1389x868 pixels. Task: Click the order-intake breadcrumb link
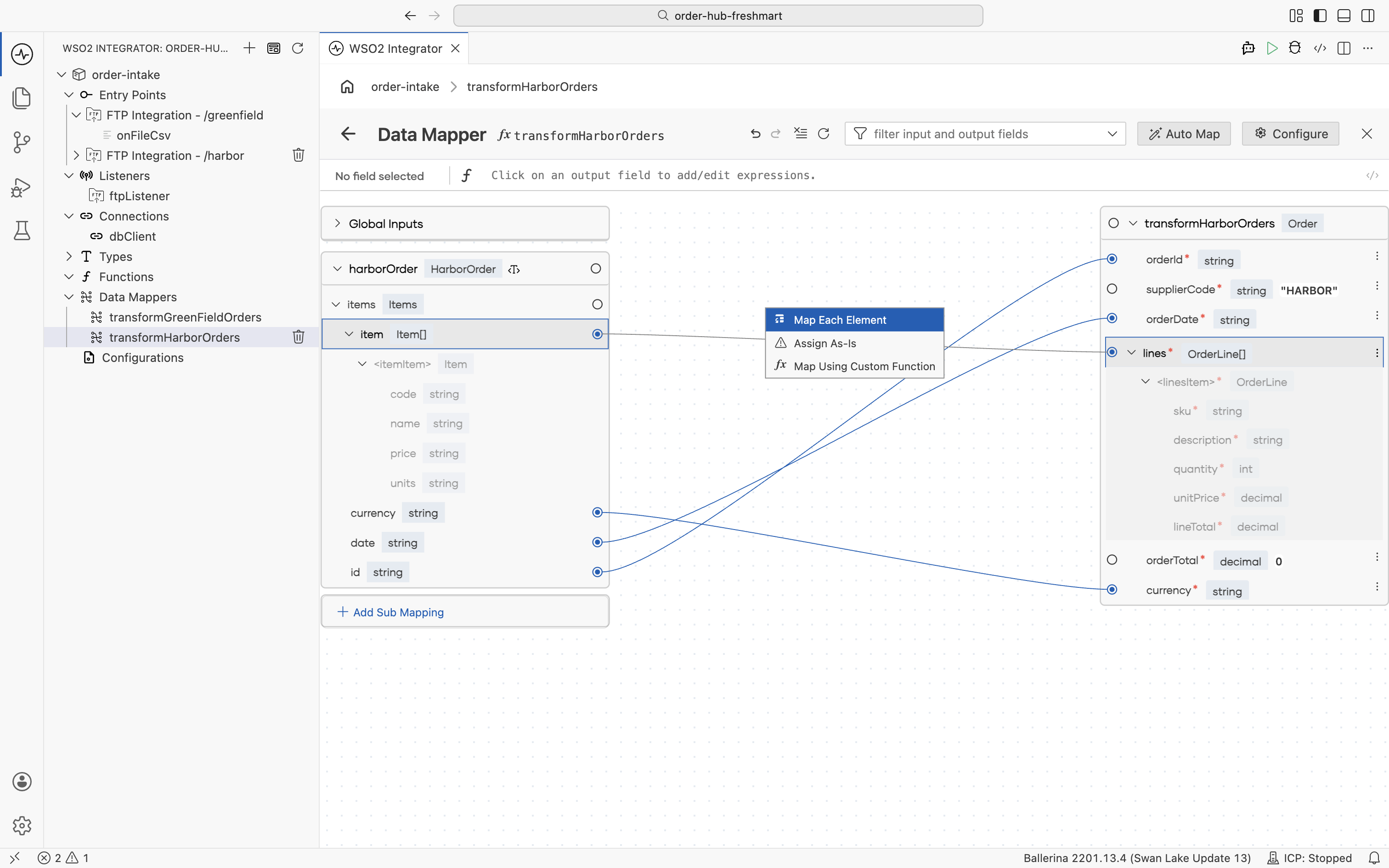(405, 87)
